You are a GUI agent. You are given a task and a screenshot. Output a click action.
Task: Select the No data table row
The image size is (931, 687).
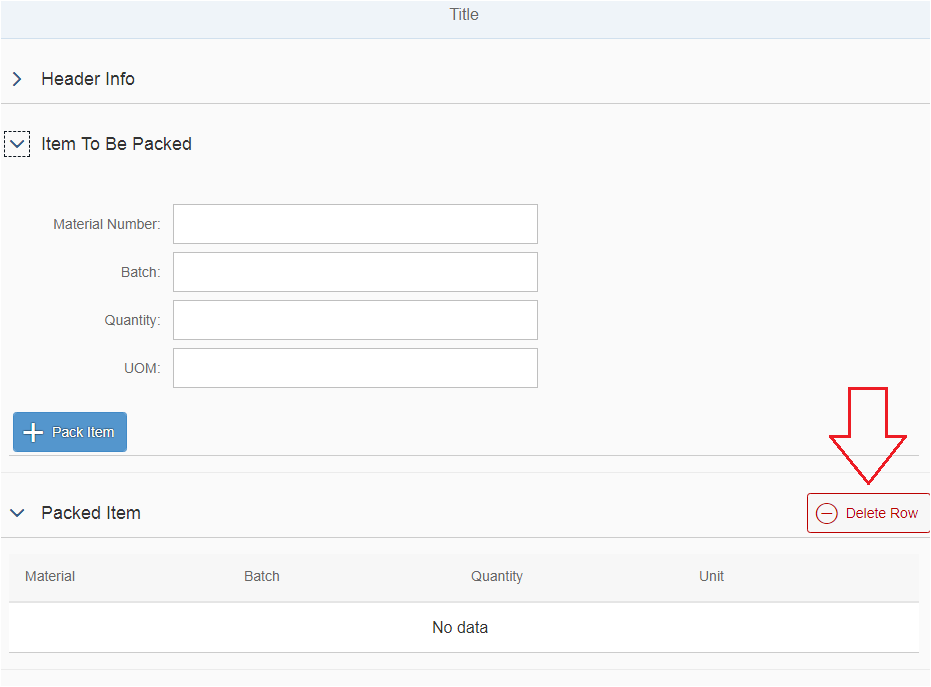point(464,628)
